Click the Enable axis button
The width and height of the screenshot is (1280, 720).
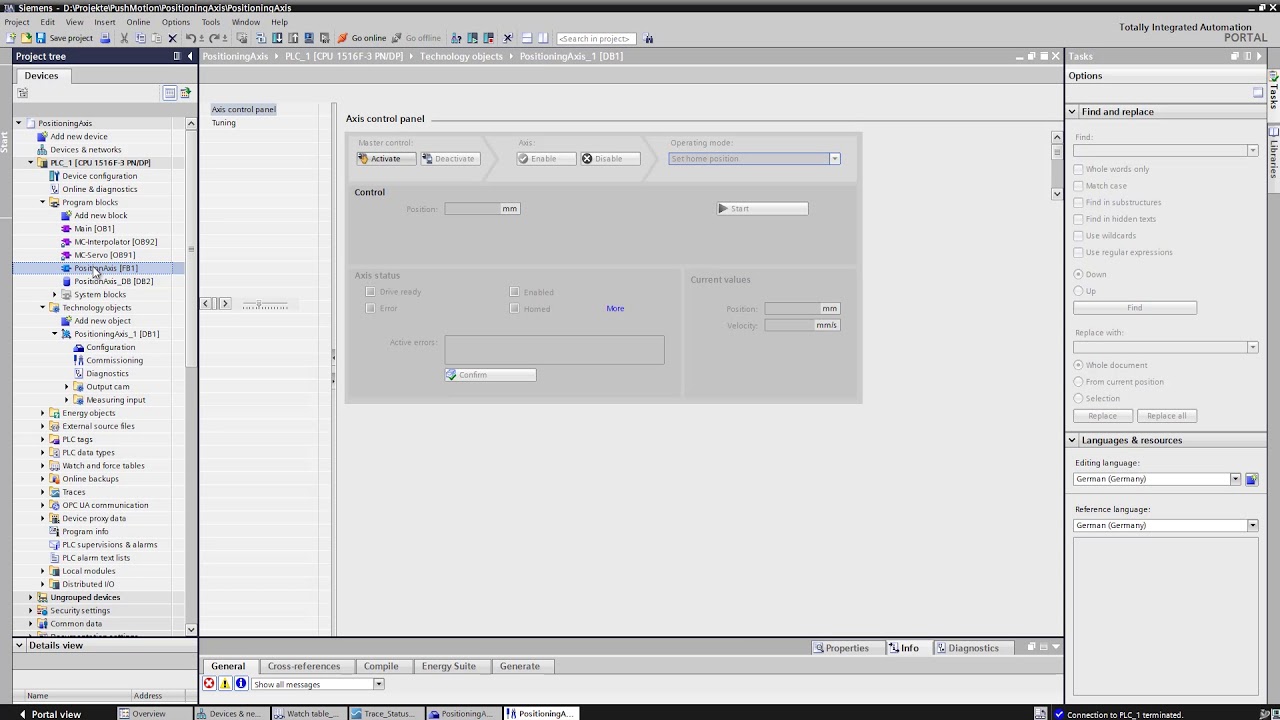tap(546, 159)
